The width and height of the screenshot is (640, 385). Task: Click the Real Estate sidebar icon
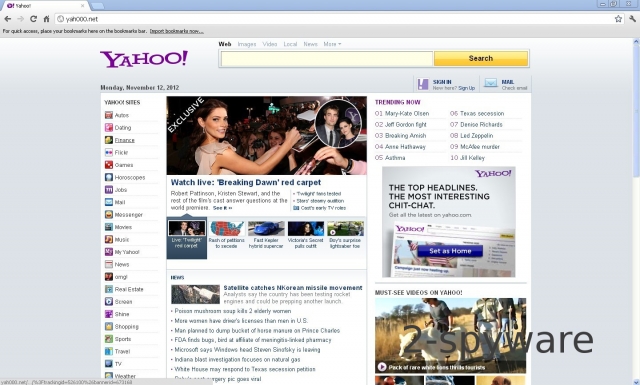click(109, 289)
